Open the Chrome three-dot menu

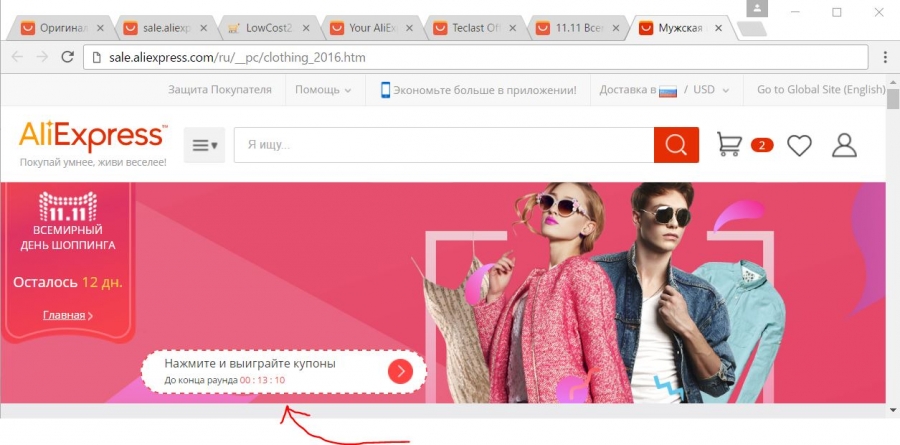886,57
